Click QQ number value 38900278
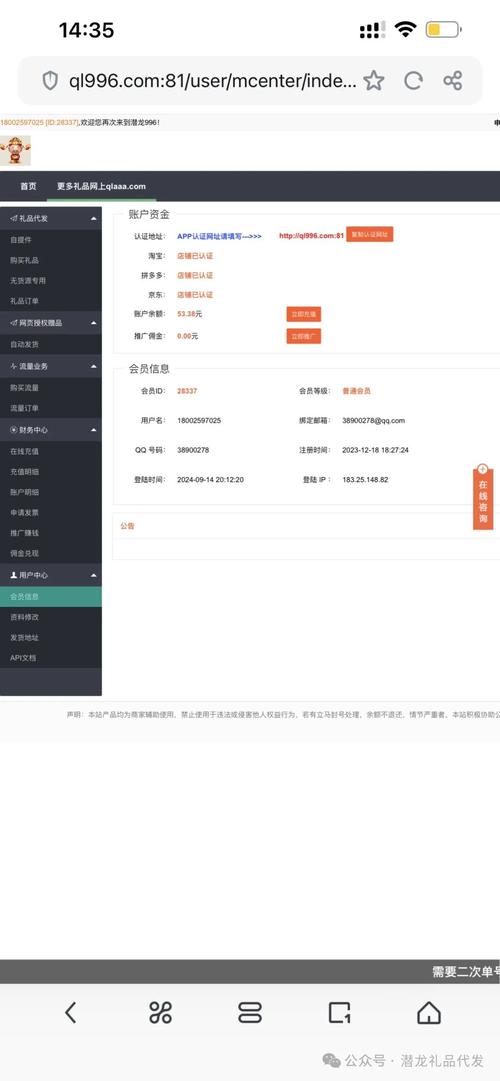The height and width of the screenshot is (1081, 500). tap(193, 450)
